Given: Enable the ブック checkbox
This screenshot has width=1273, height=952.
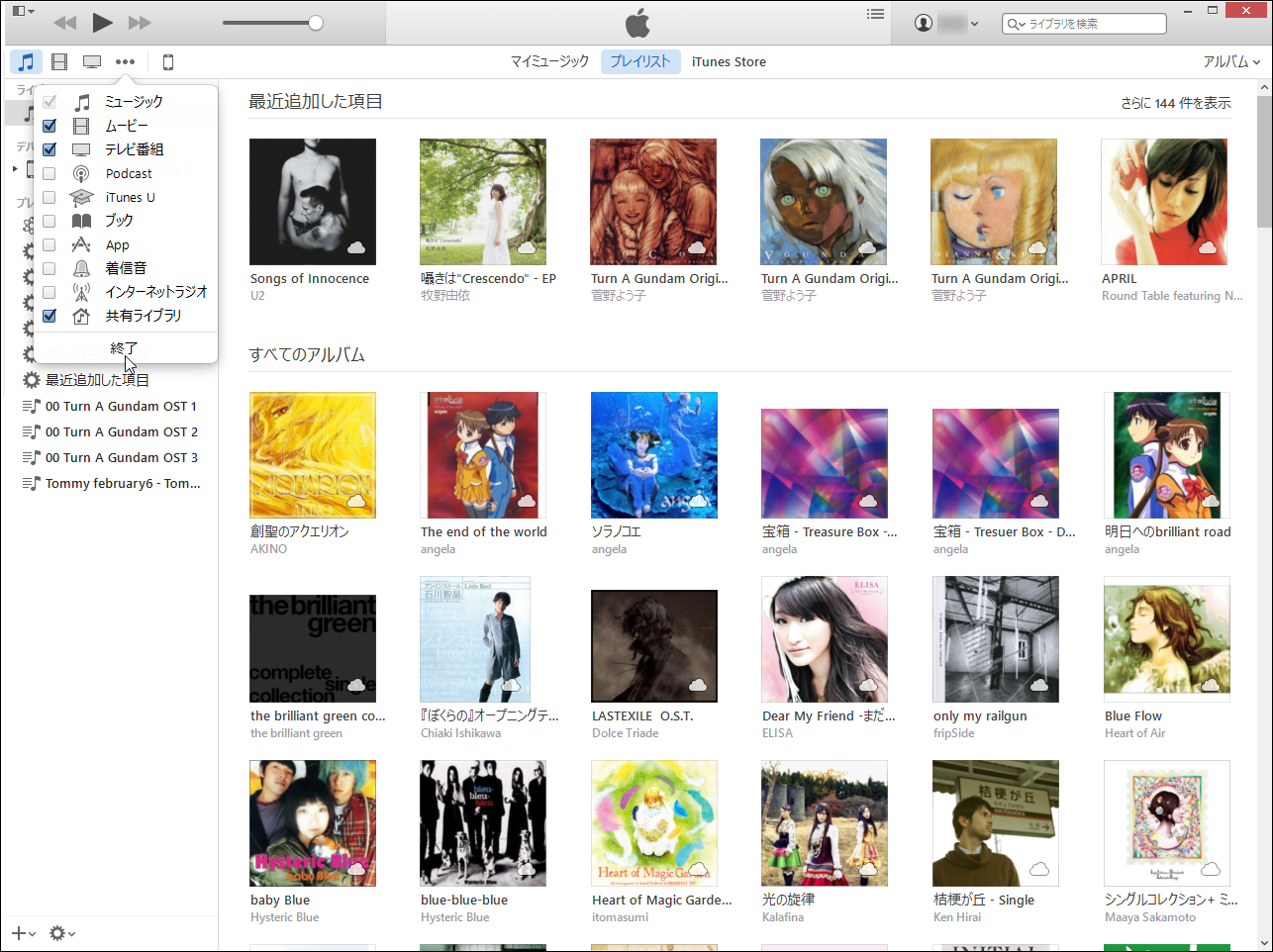Looking at the screenshot, I should [49, 221].
